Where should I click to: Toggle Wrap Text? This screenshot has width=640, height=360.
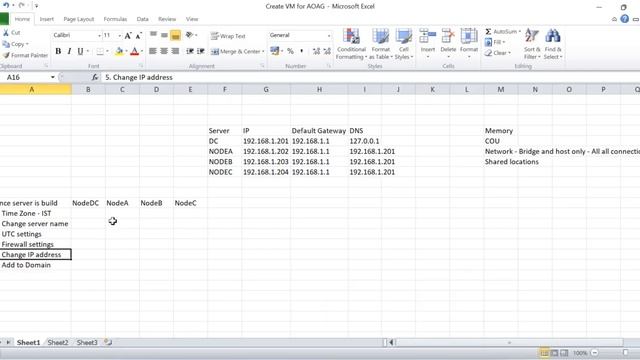[228, 36]
